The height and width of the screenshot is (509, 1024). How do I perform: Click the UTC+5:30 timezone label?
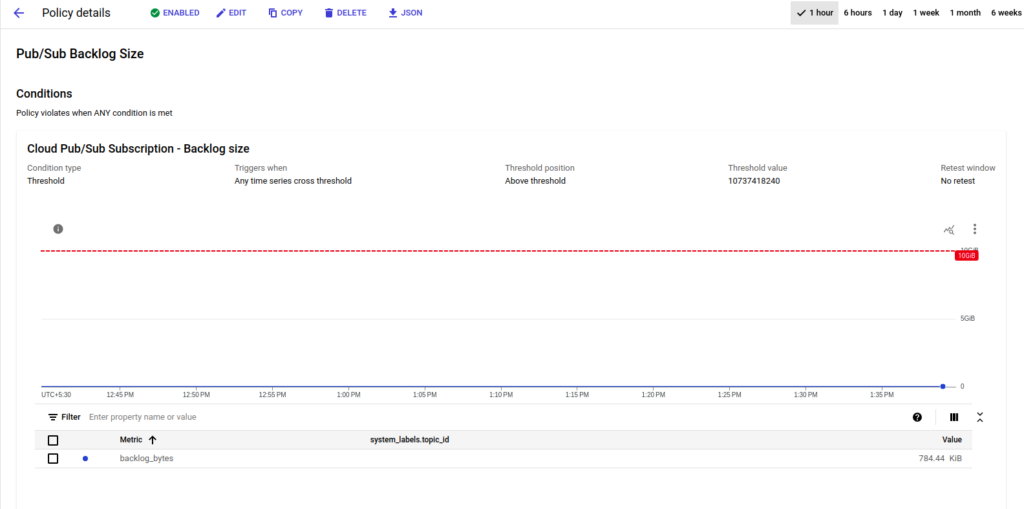click(x=56, y=395)
